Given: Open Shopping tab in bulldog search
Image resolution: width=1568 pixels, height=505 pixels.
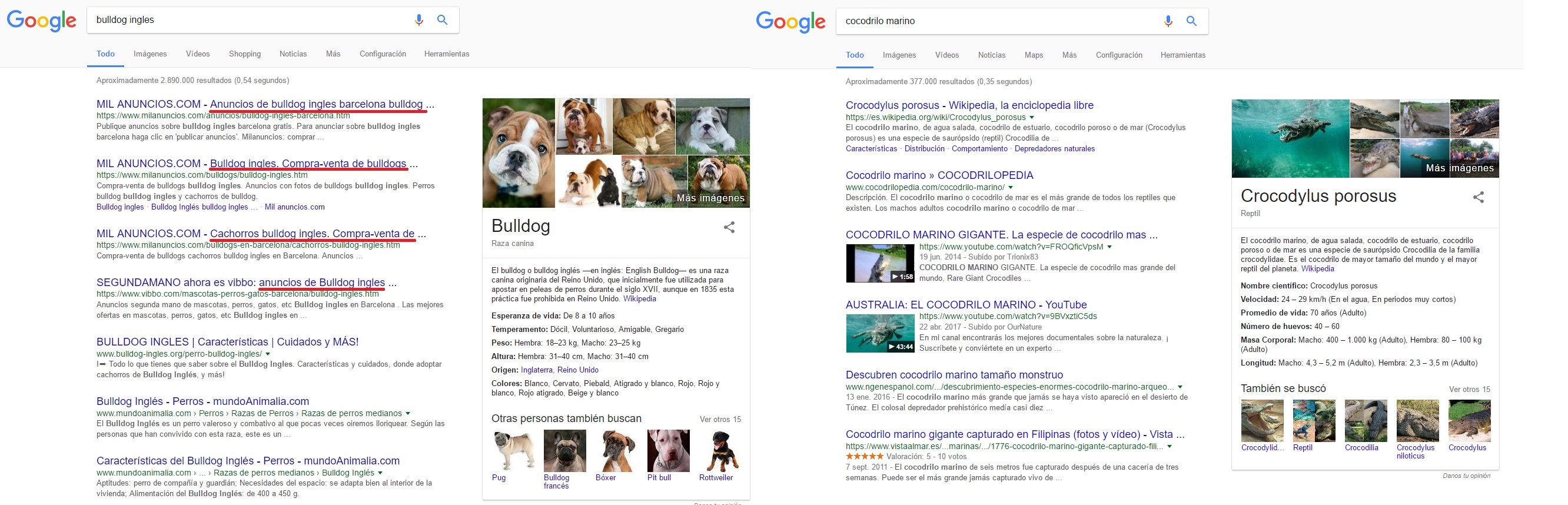Looking at the screenshot, I should [x=245, y=54].
